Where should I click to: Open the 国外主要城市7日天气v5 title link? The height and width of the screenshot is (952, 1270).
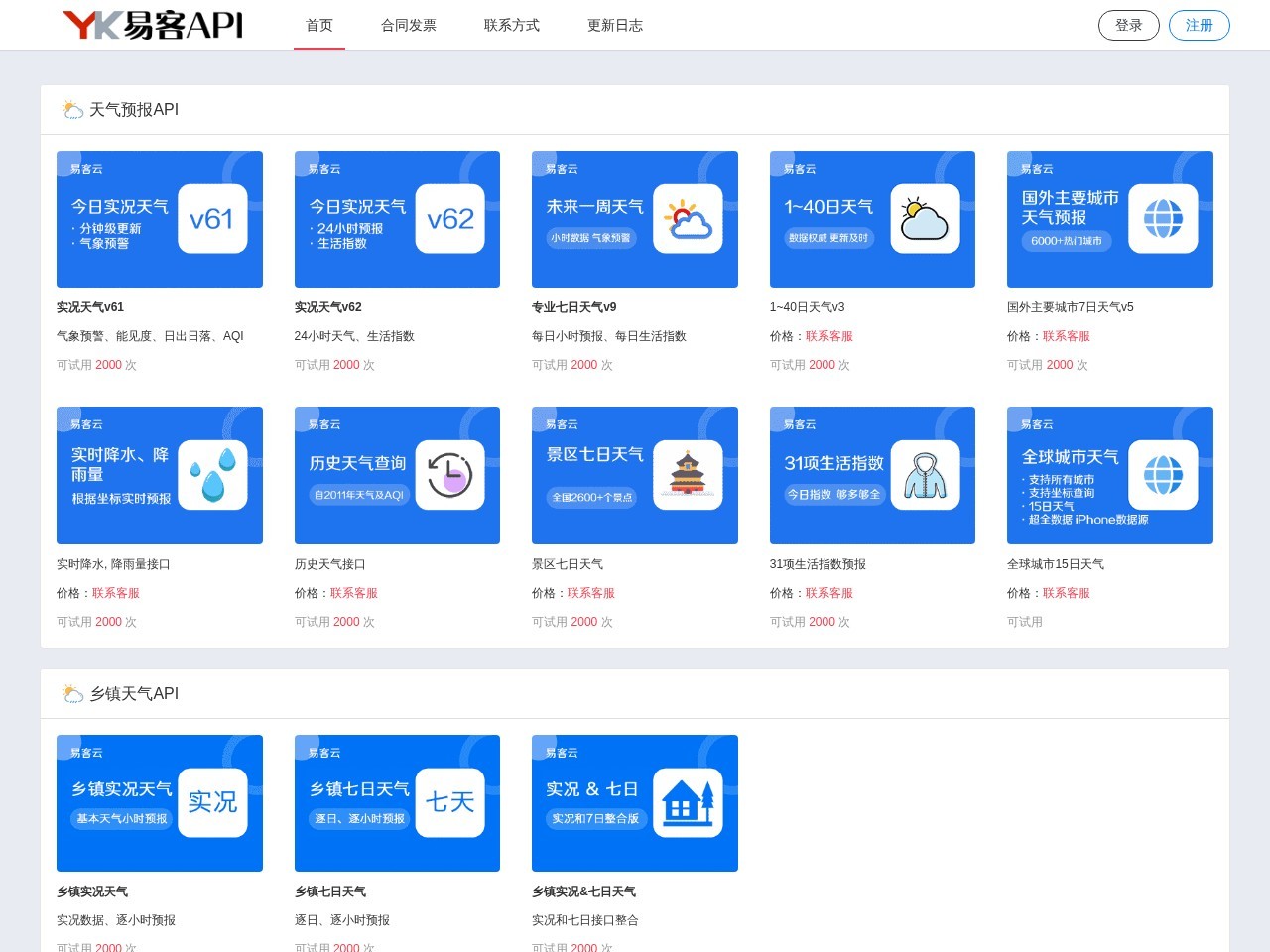pos(1070,307)
